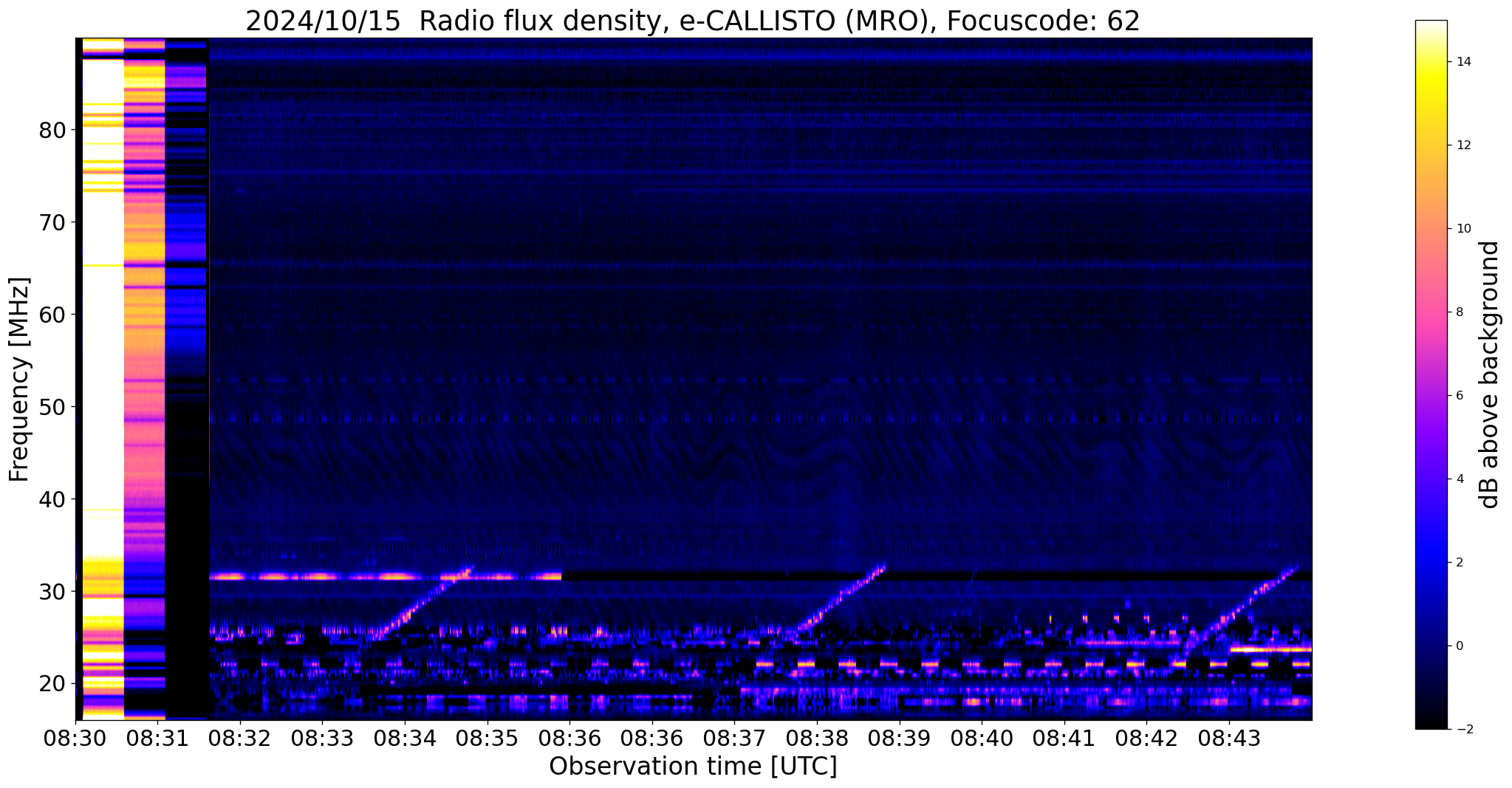Select x-axis tick label 08:35
The width and height of the screenshot is (1512, 788).
[x=488, y=739]
